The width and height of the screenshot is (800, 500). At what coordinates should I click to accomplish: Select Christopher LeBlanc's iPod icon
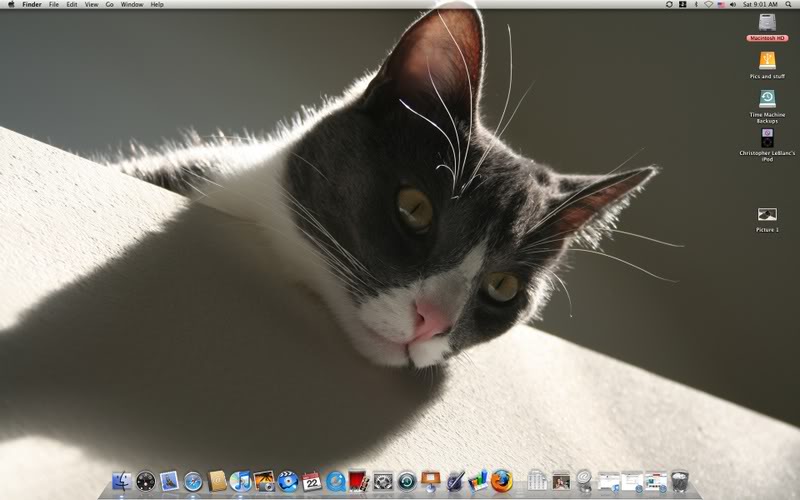point(767,145)
